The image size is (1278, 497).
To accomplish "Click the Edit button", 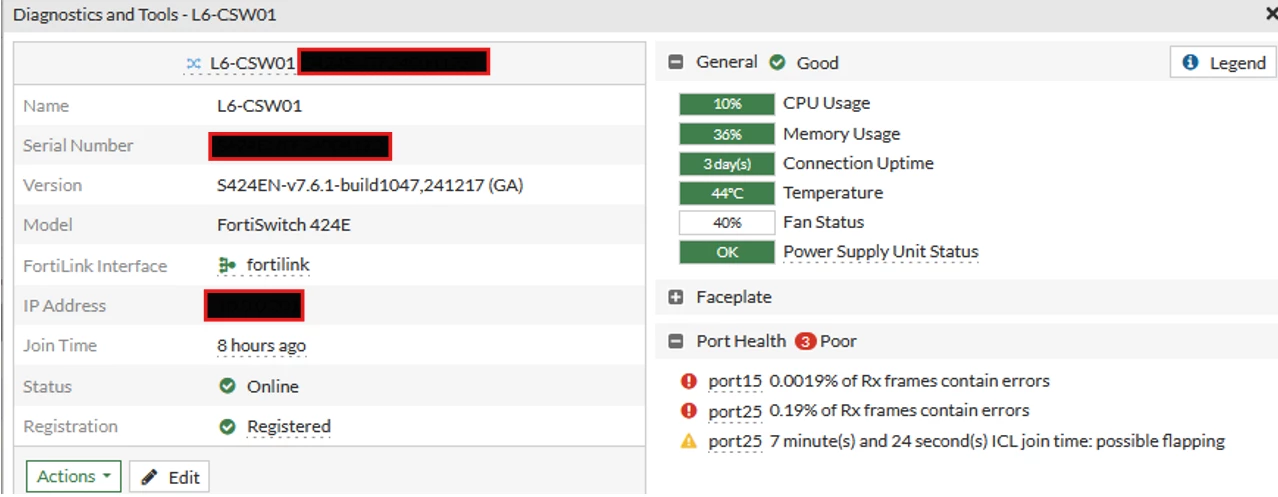I will click(169, 477).
